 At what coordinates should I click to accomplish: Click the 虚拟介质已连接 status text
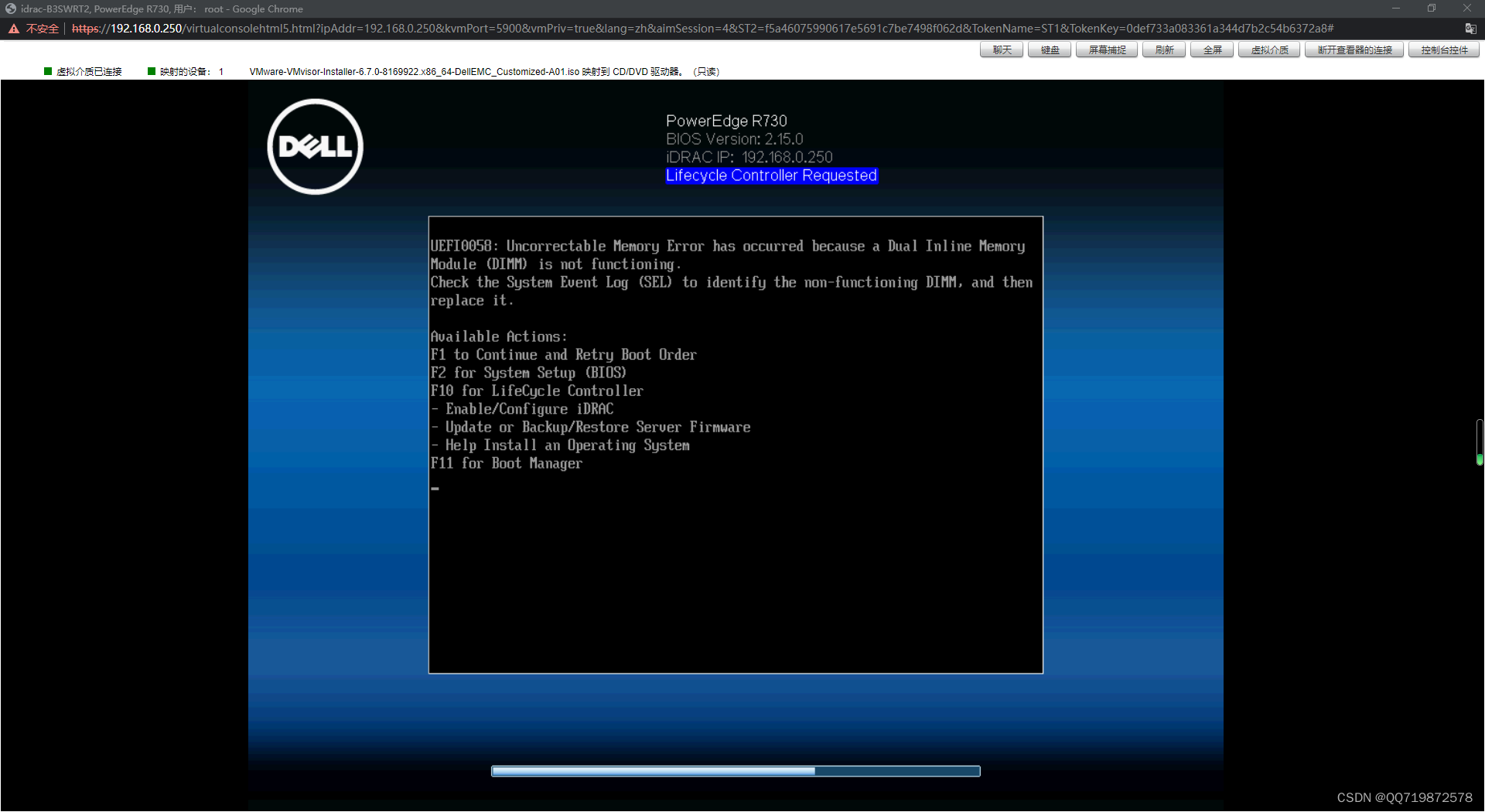(89, 72)
